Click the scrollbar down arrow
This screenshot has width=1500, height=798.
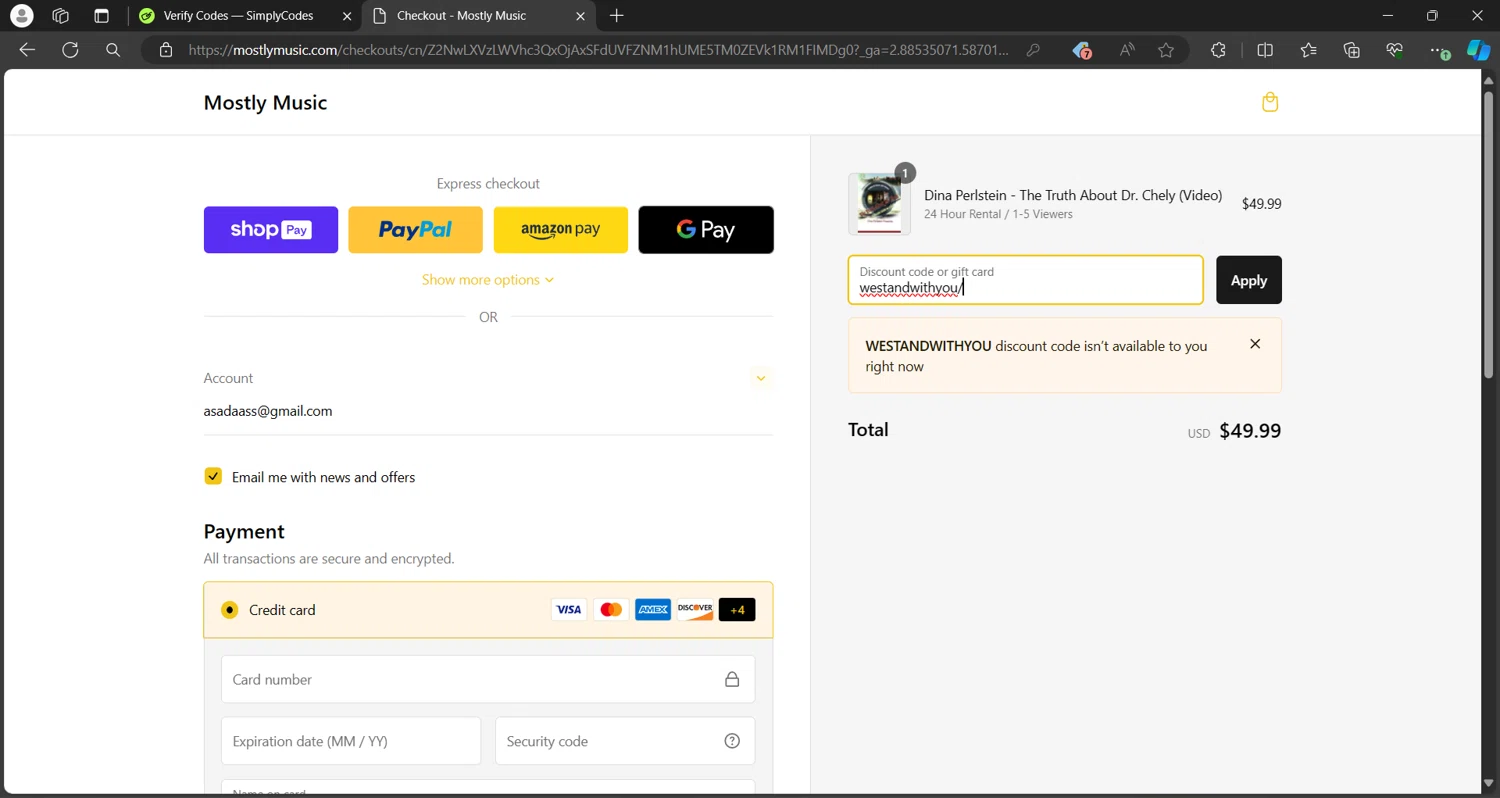(x=1489, y=783)
